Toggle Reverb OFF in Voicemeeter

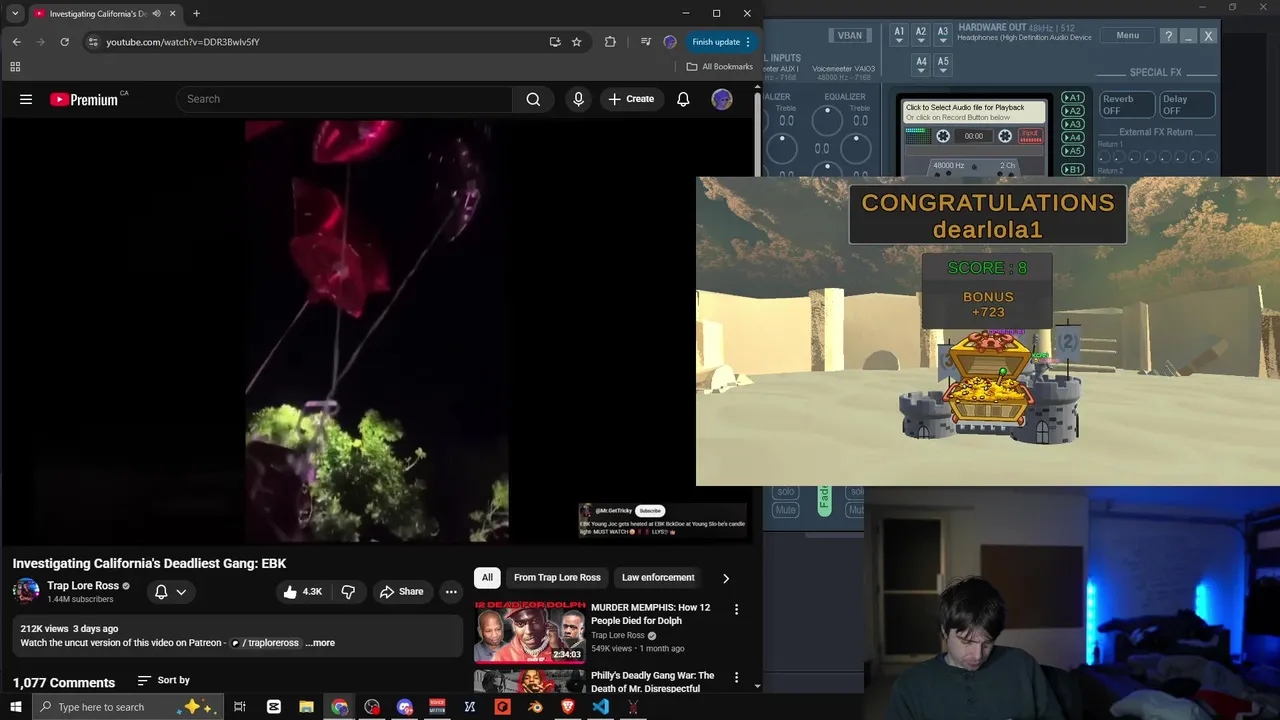pos(1127,105)
